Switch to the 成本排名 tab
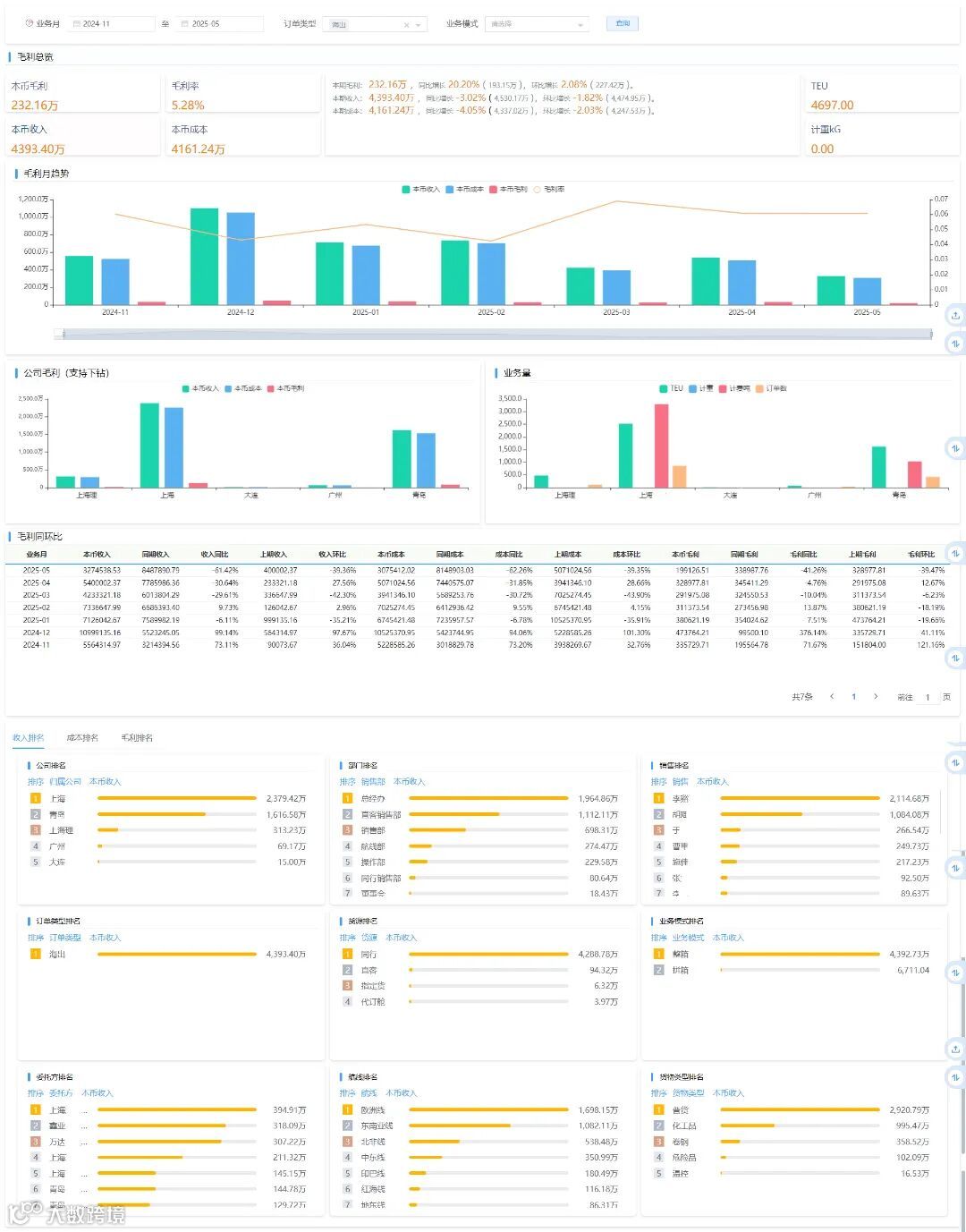 (x=82, y=738)
